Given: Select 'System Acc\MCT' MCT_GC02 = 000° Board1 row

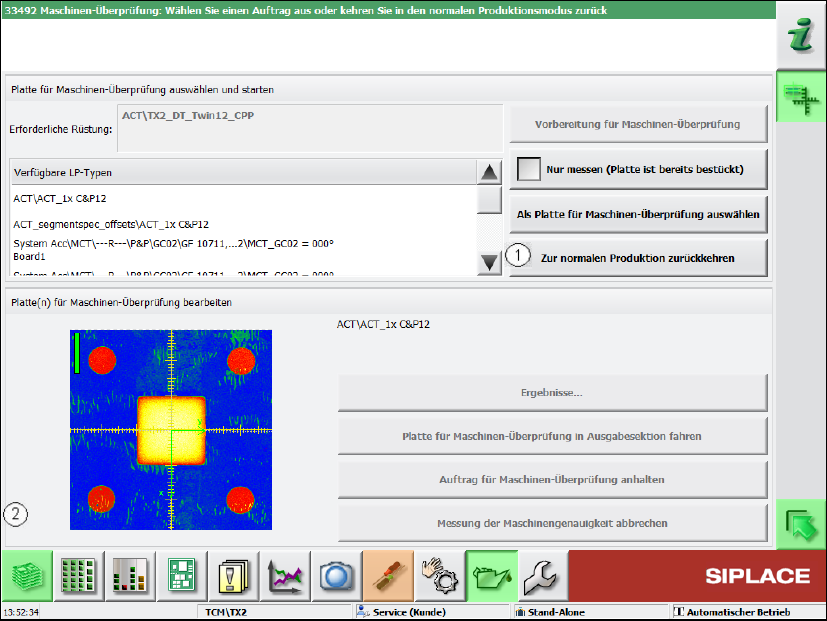Looking at the screenshot, I should pos(243,250).
